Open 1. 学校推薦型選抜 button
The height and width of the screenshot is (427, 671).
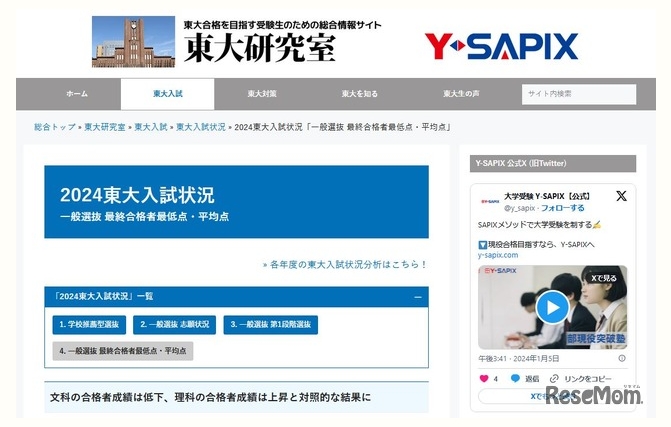click(89, 324)
